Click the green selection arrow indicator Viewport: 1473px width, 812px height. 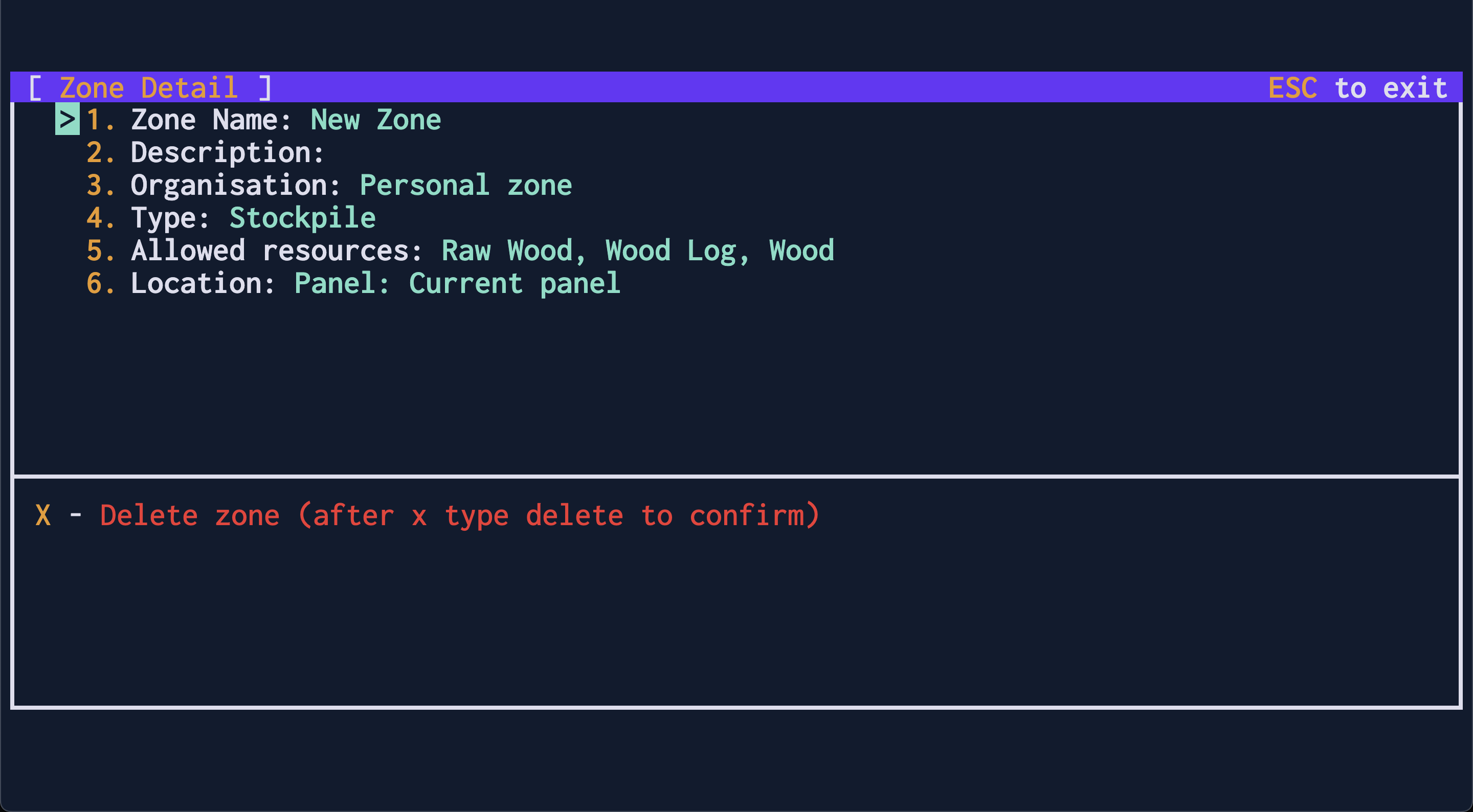click(x=68, y=119)
